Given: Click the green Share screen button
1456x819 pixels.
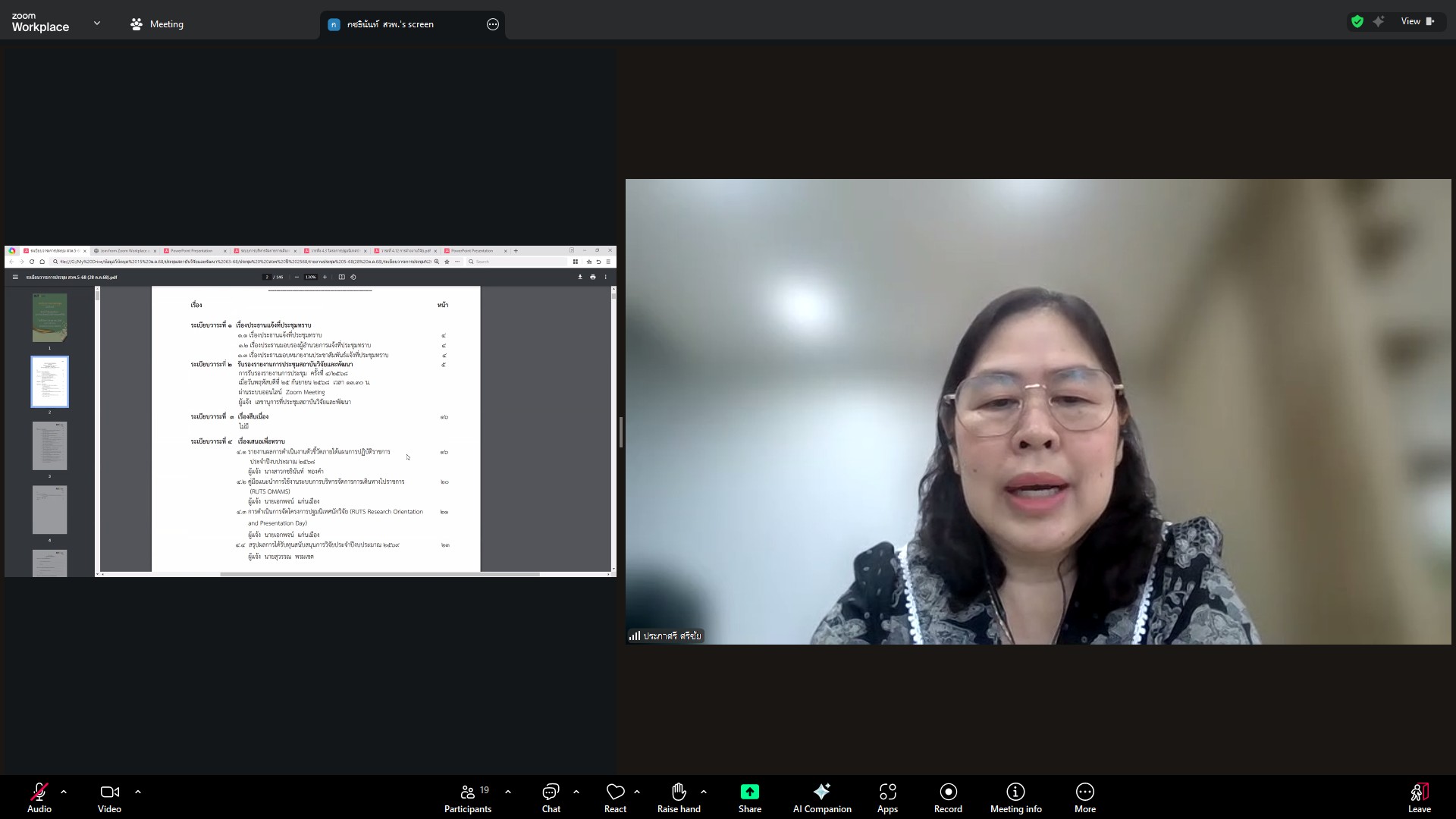Looking at the screenshot, I should (749, 797).
